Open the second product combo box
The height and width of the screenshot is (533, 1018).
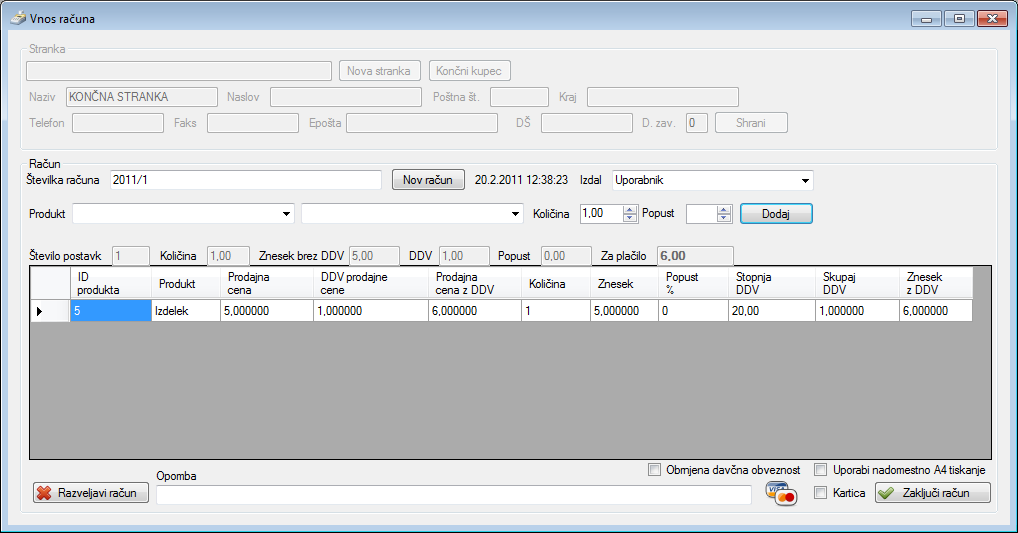[516, 213]
